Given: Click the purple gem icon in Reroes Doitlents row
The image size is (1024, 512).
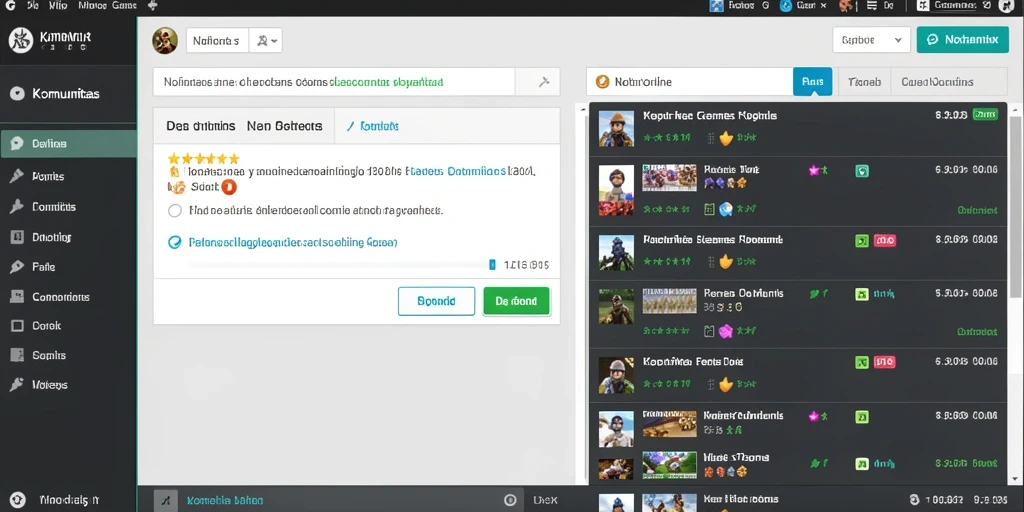Looking at the screenshot, I should pos(726,331).
